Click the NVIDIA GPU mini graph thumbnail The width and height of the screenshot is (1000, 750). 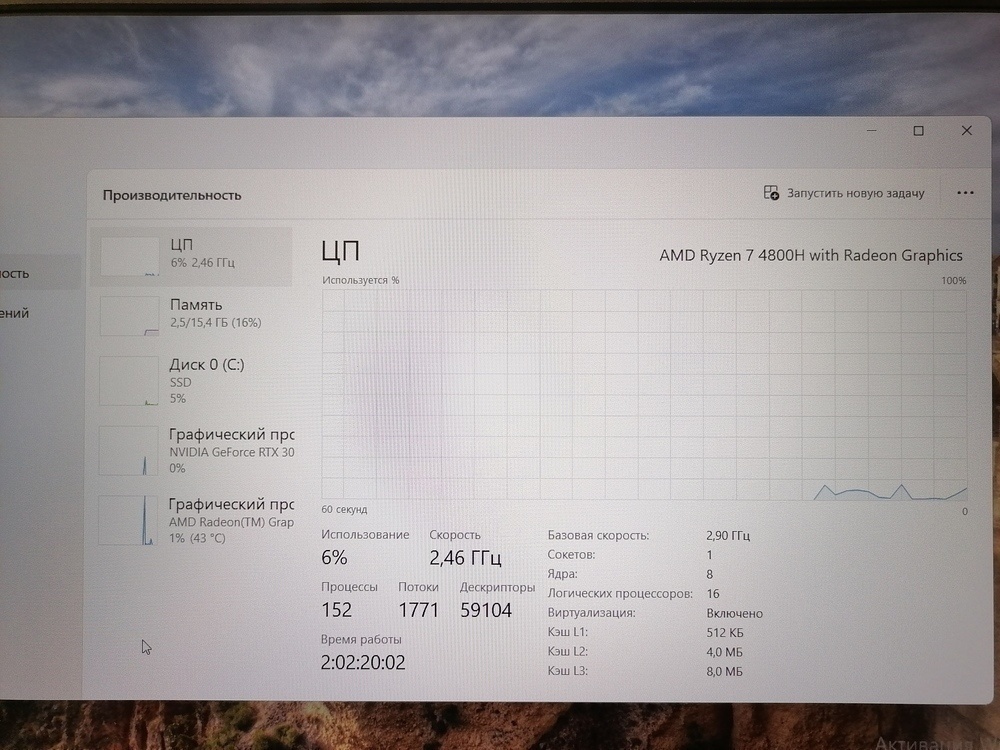pyautogui.click(x=130, y=451)
